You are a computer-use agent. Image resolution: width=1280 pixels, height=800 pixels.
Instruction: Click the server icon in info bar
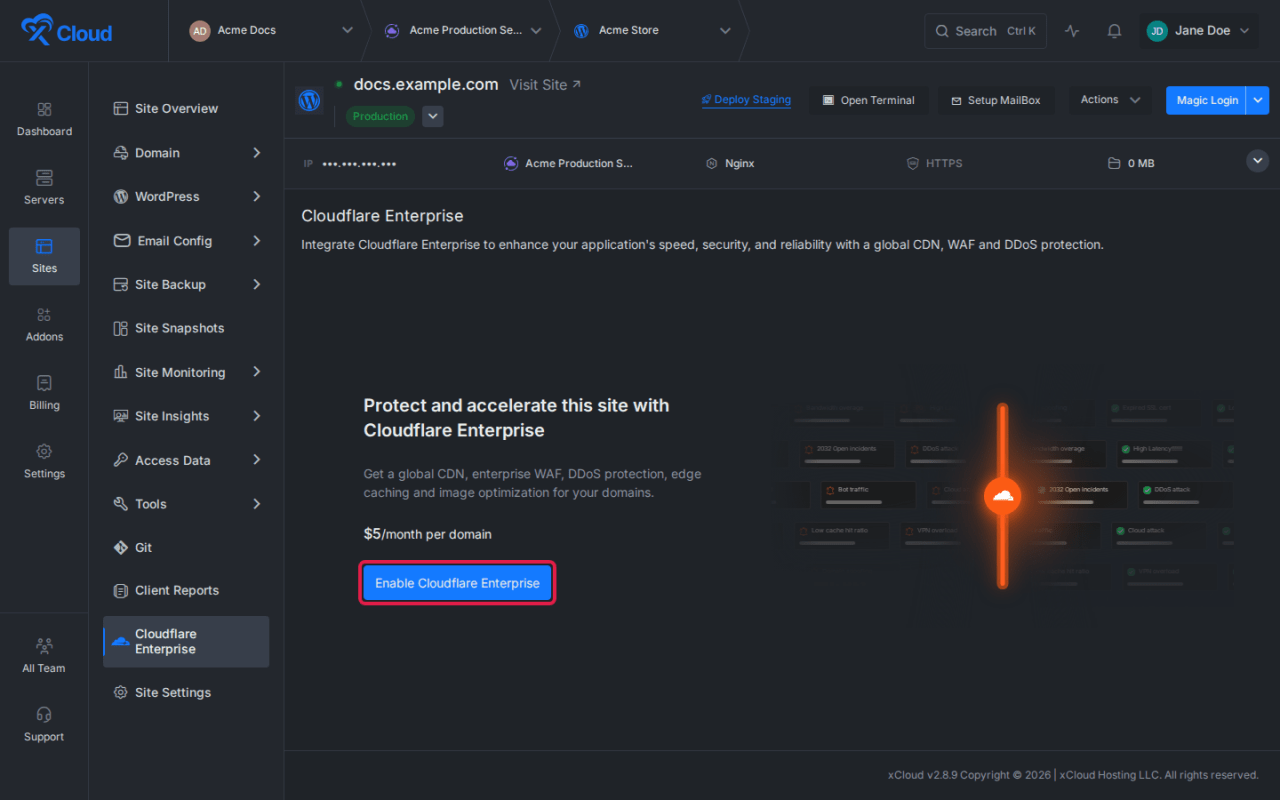511,163
